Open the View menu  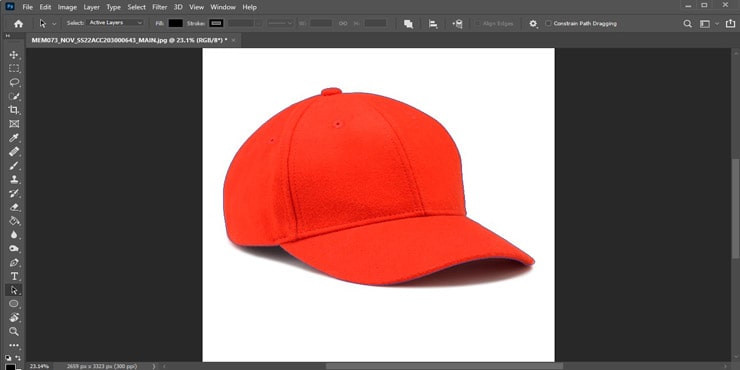click(196, 7)
